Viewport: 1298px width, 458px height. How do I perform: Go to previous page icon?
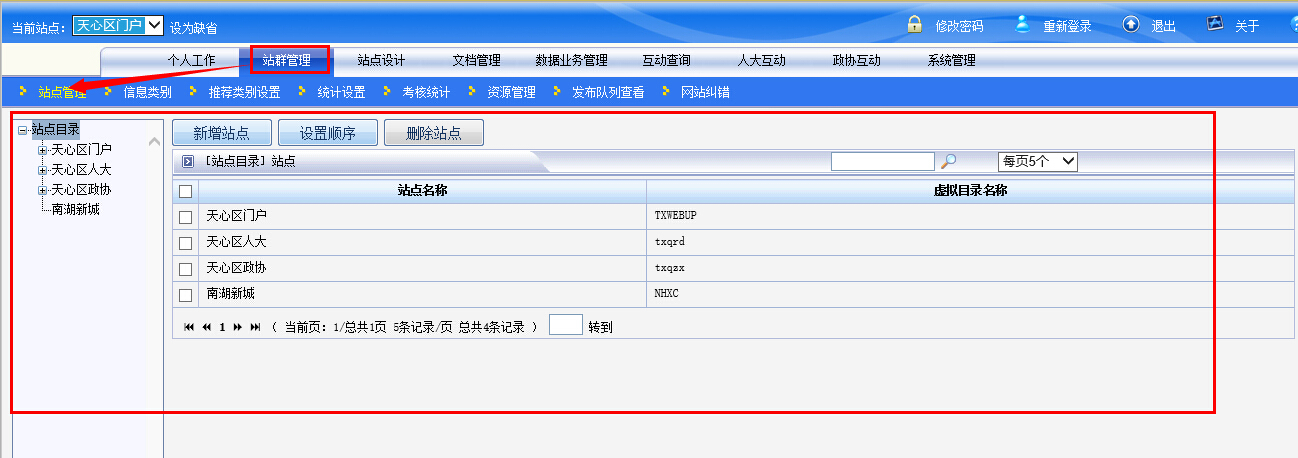click(206, 327)
